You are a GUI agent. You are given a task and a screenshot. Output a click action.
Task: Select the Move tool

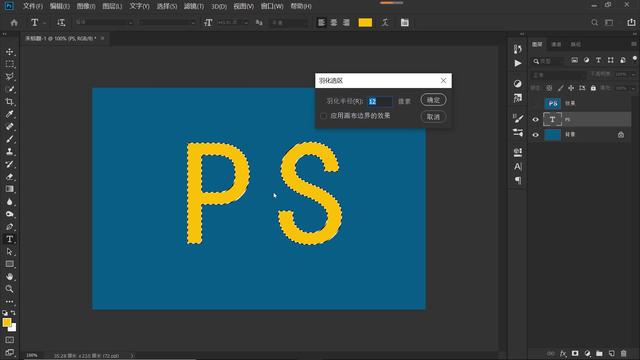pyautogui.click(x=9, y=52)
